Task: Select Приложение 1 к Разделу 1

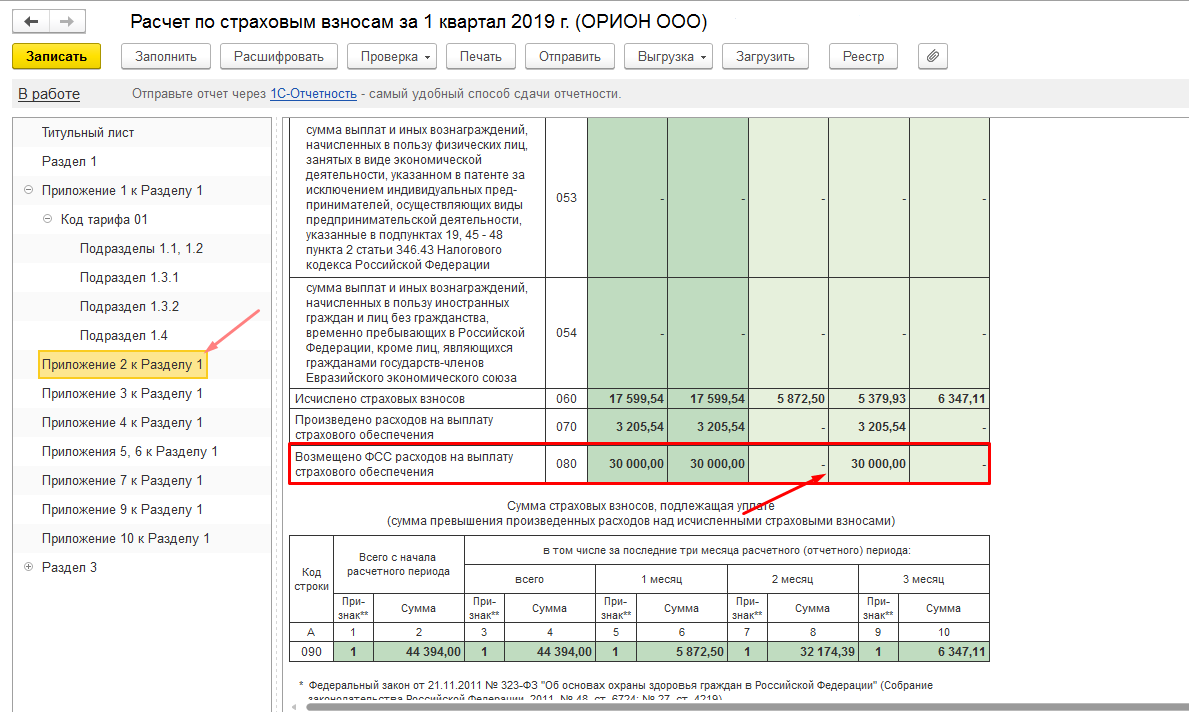Action: 122,190
